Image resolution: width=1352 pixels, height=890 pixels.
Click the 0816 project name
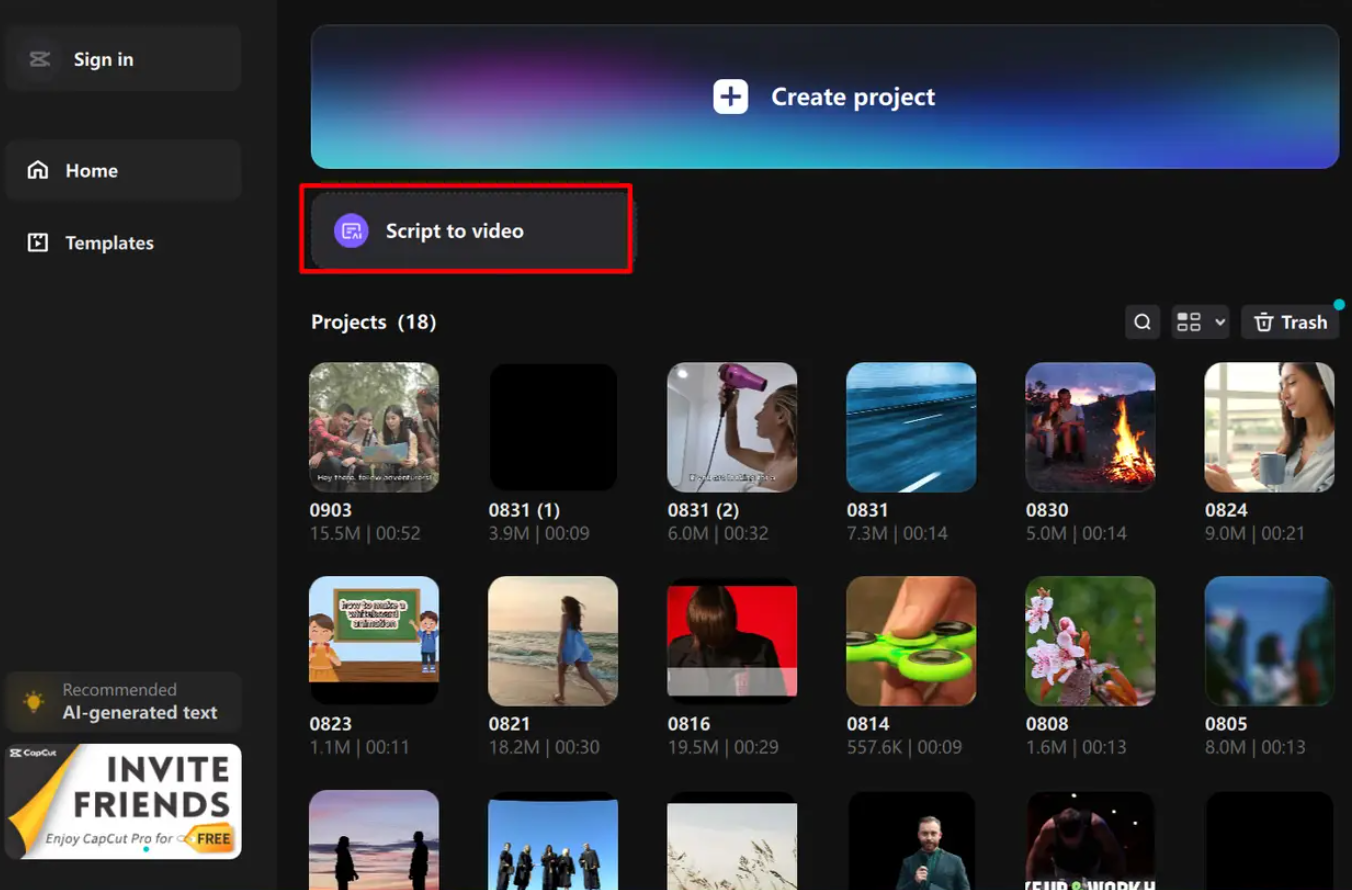point(688,724)
